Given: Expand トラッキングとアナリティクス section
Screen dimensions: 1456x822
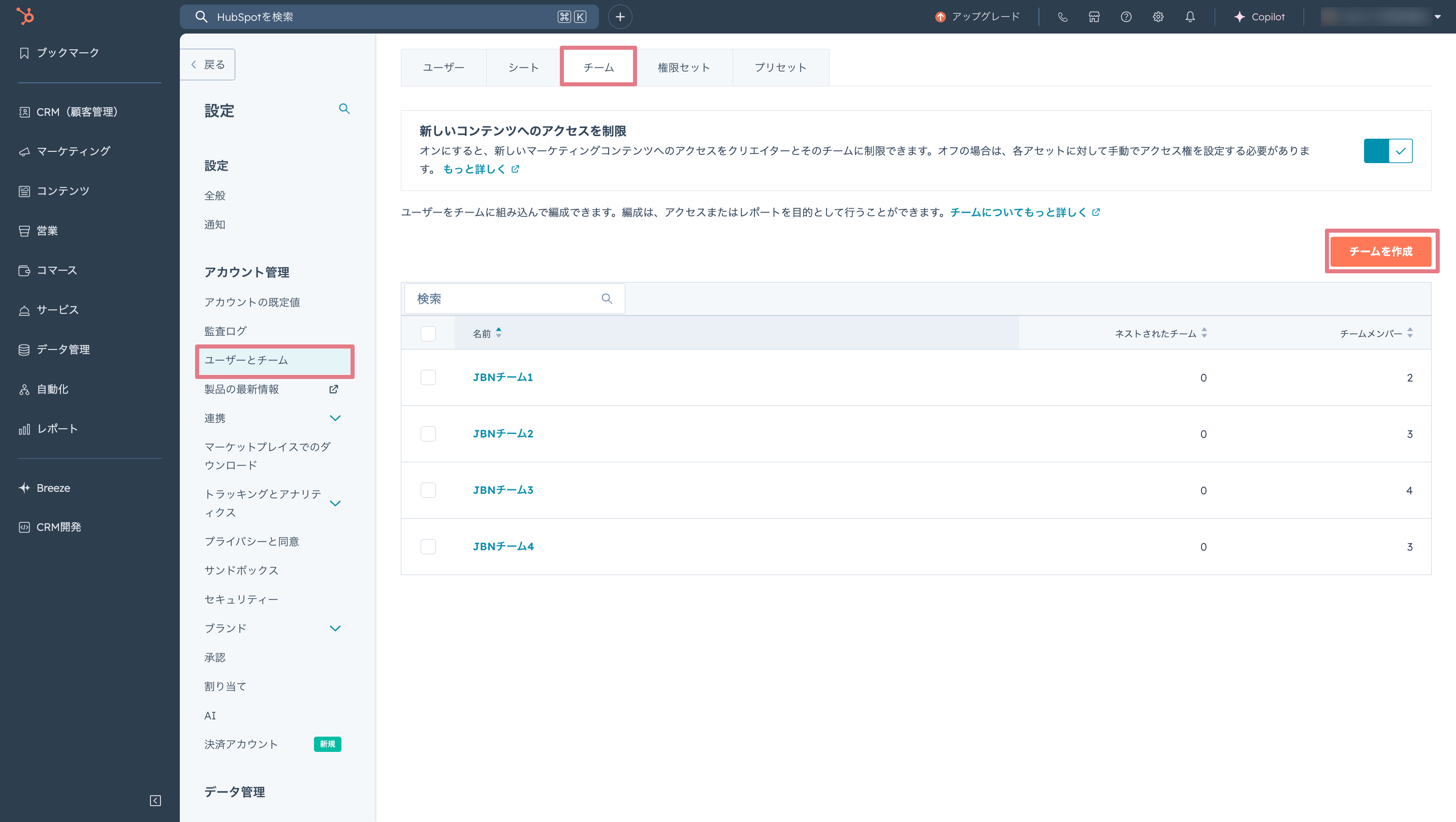Looking at the screenshot, I should click(335, 503).
